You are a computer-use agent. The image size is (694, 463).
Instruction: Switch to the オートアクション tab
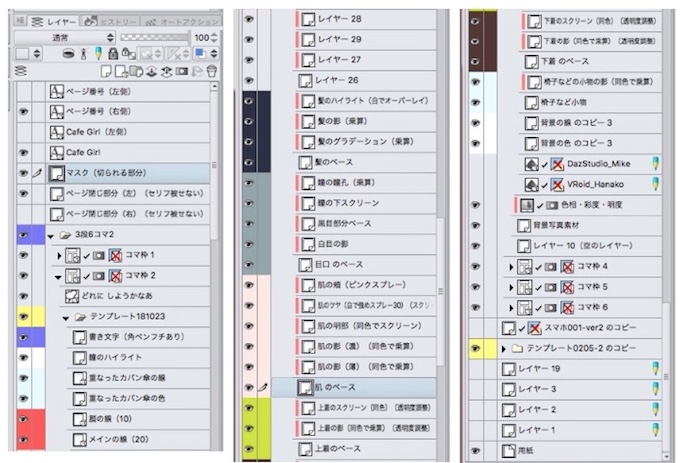[x=182, y=21]
